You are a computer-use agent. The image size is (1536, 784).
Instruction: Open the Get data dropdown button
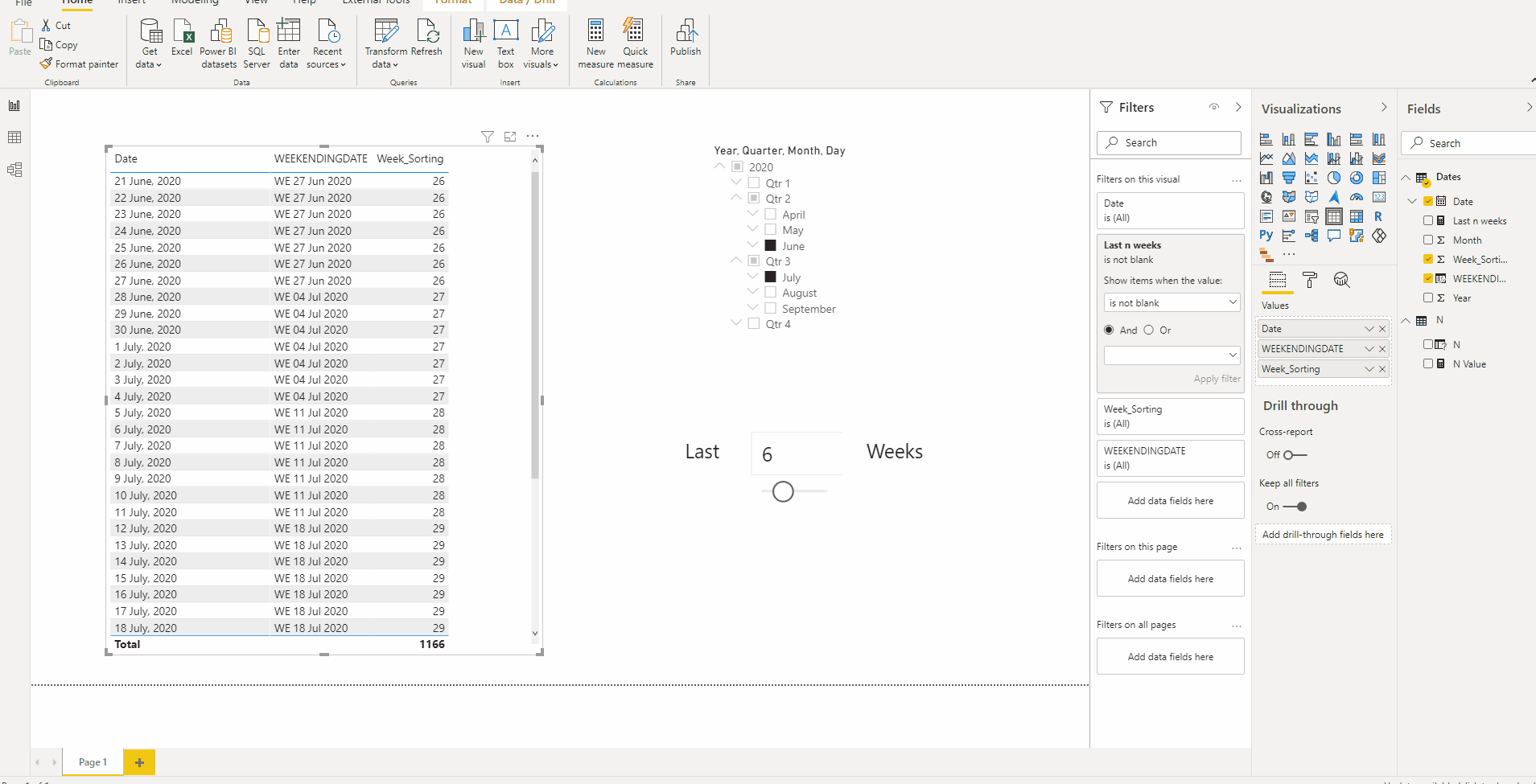tap(150, 43)
